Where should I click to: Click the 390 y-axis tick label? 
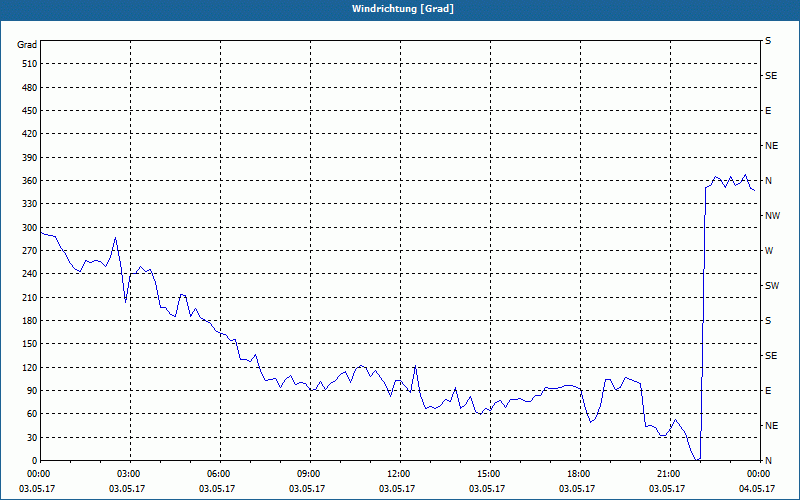pos(30,158)
